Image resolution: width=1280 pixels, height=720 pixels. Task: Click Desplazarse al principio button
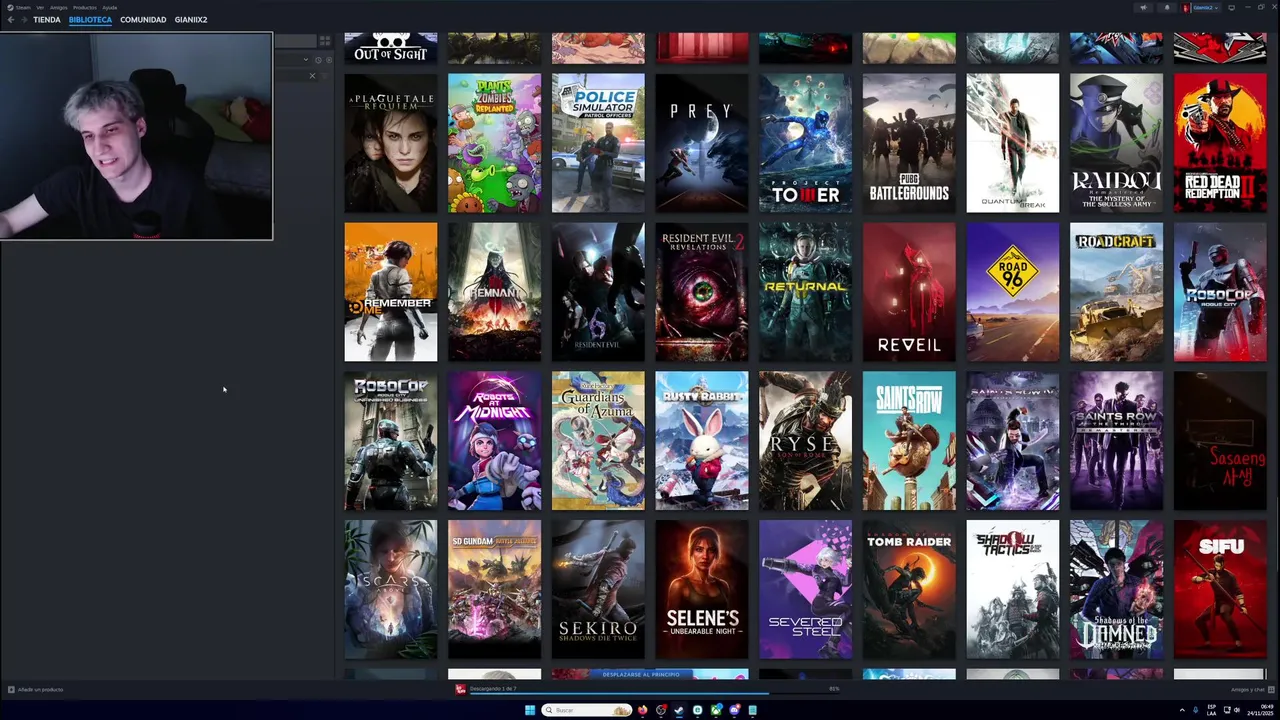(640, 675)
